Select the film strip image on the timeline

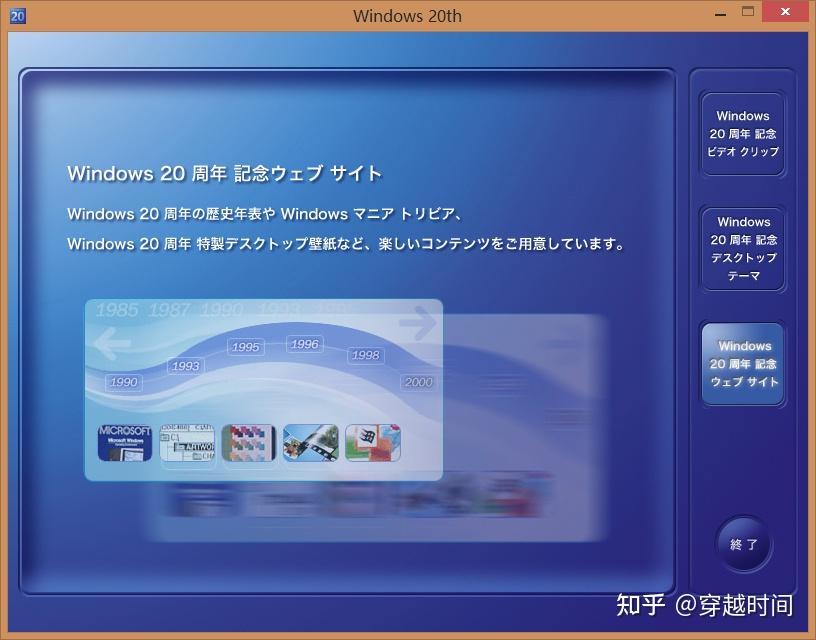point(310,443)
